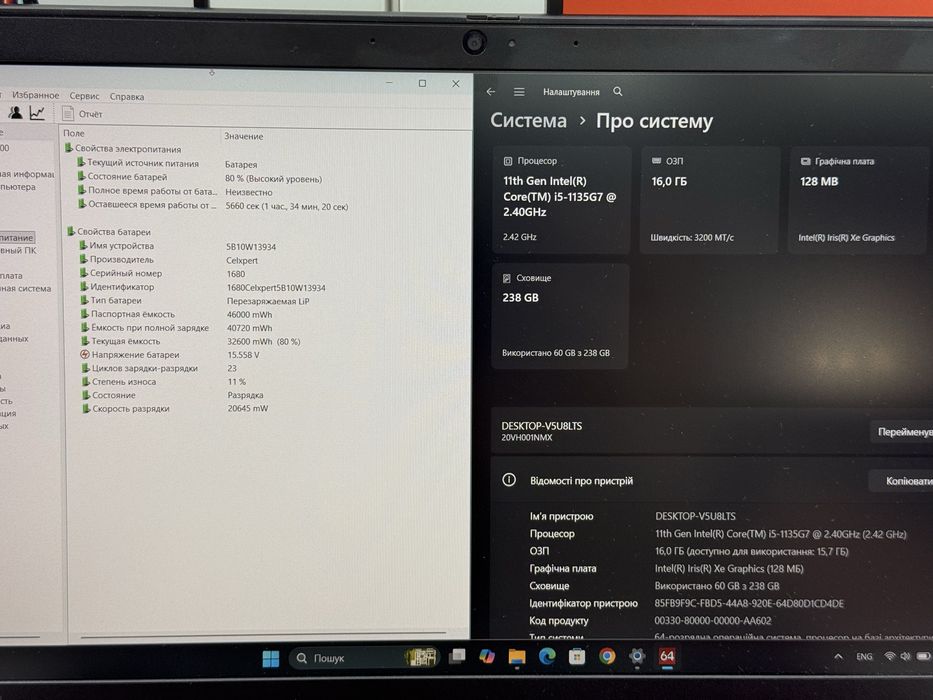Open the Справка menu

pos(127,96)
